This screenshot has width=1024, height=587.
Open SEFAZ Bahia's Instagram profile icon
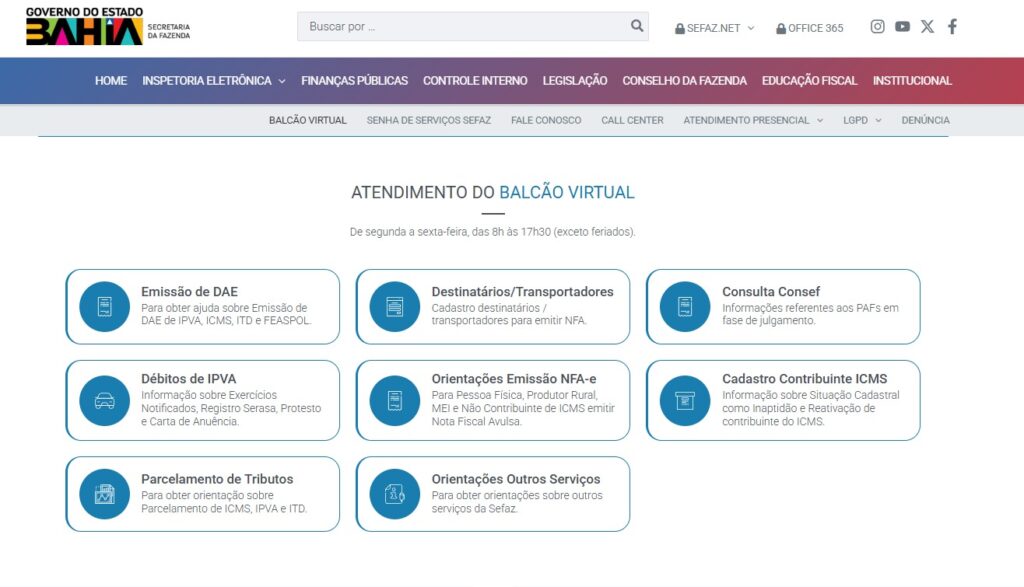pos(877,27)
